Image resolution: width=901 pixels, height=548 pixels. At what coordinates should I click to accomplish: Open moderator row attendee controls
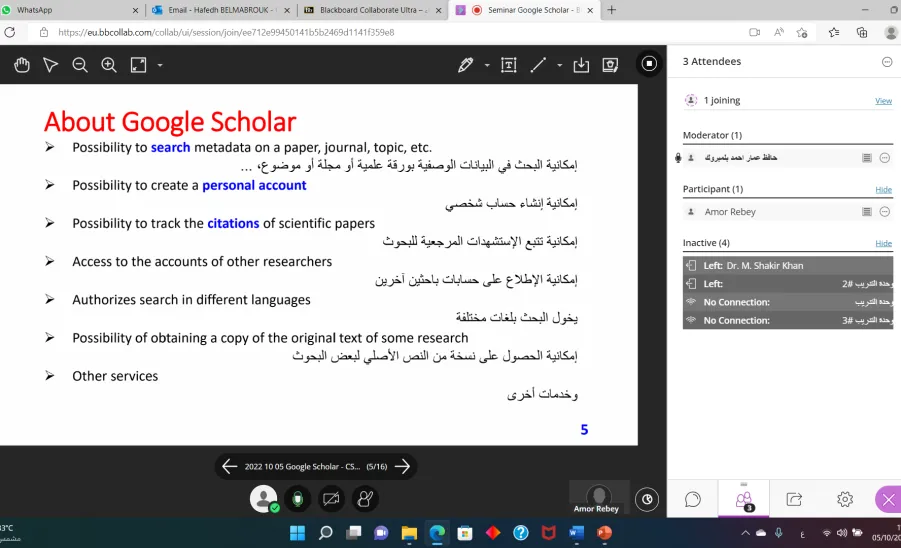point(885,158)
